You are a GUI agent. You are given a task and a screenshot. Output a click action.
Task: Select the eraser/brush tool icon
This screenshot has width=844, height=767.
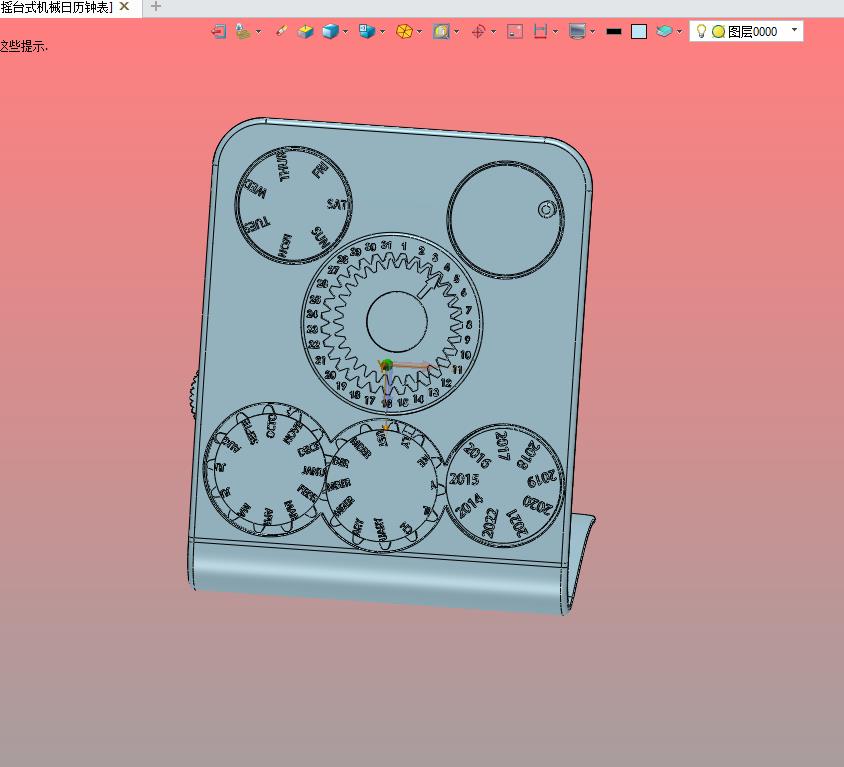coord(281,32)
